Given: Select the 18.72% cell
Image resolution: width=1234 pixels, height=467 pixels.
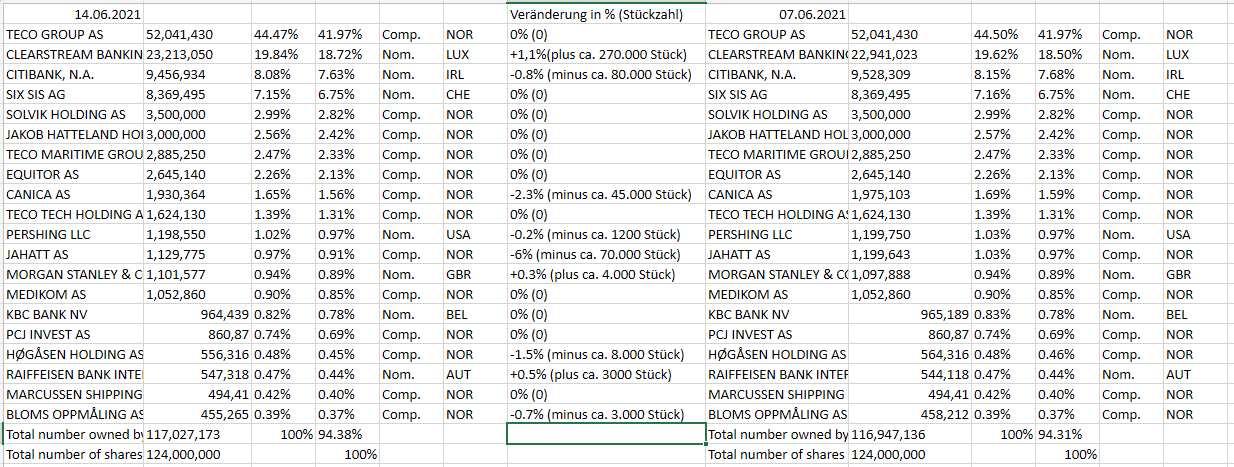Looking at the screenshot, I should click(347, 54).
